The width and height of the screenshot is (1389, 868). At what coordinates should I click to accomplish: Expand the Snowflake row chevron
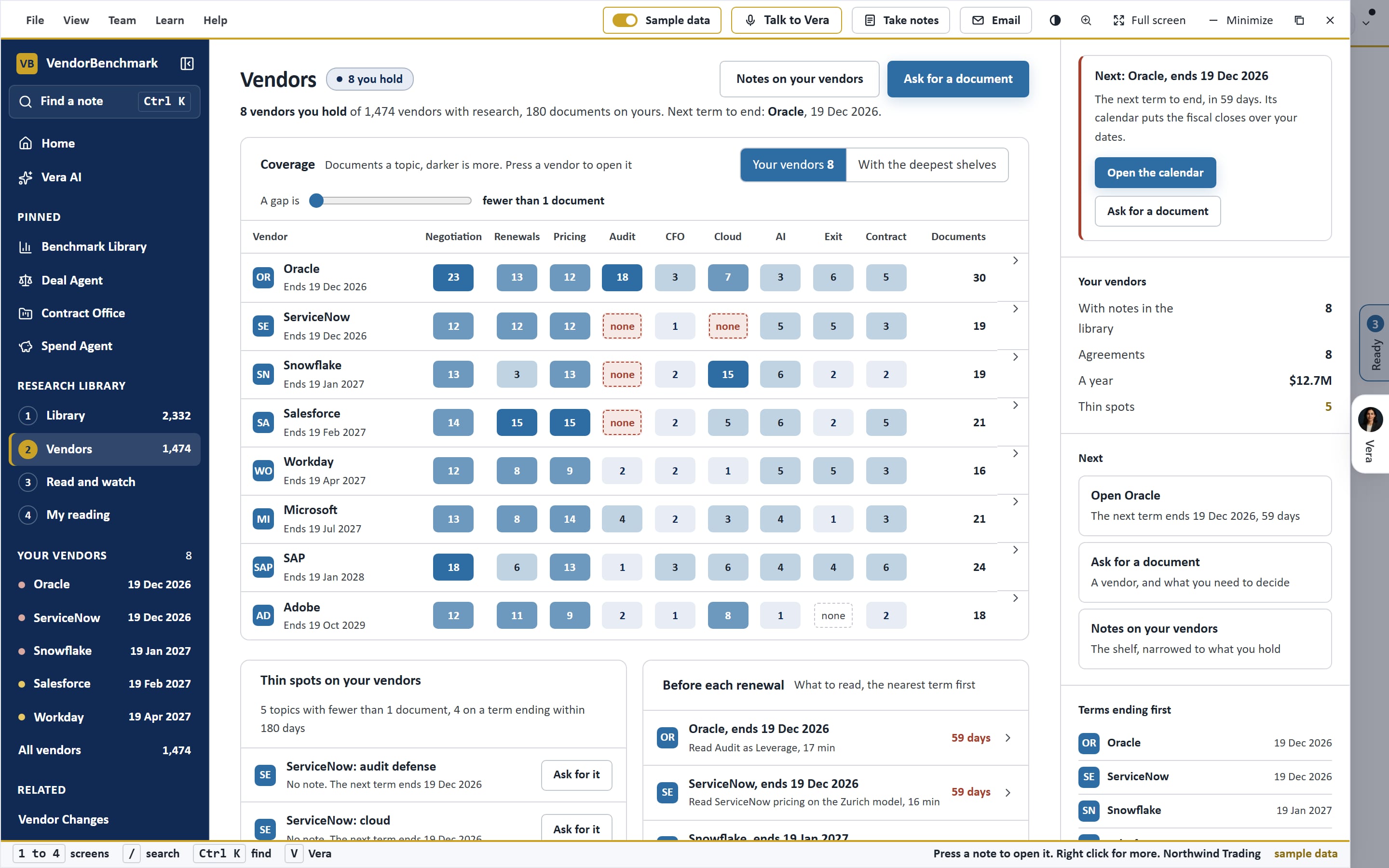coord(1015,357)
